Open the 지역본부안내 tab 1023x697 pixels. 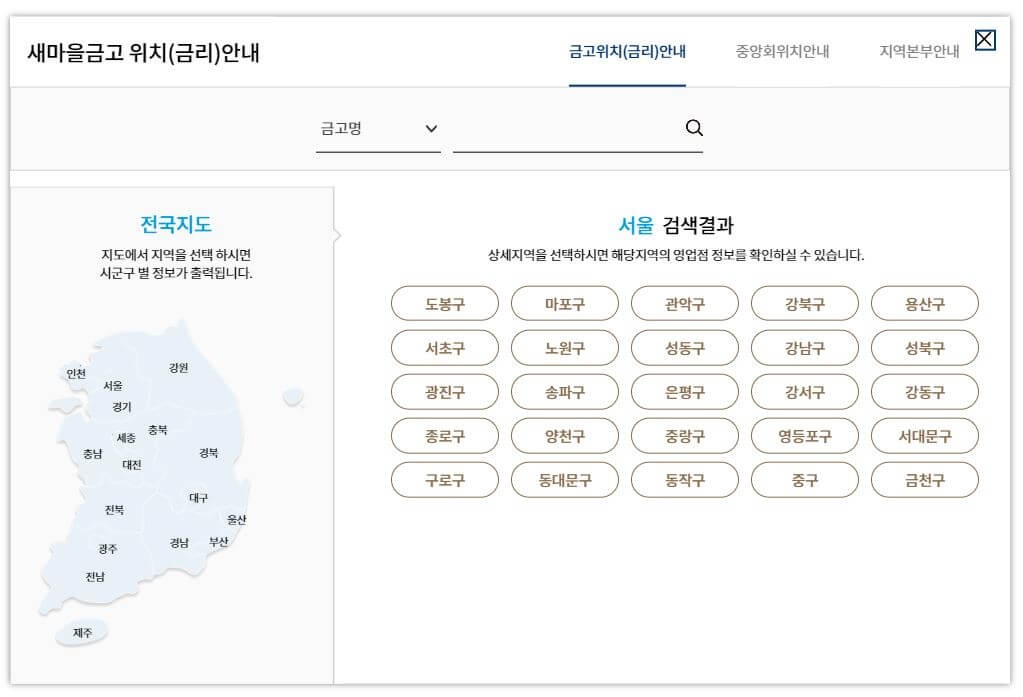tap(919, 51)
